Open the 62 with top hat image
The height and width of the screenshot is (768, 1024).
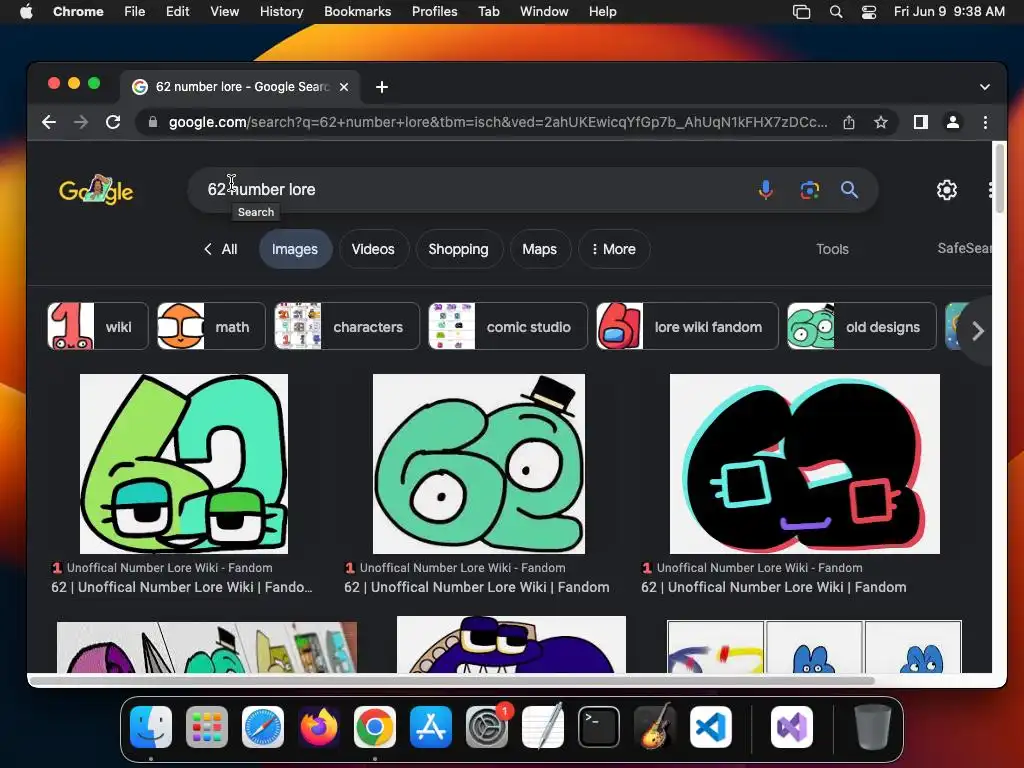tap(479, 464)
